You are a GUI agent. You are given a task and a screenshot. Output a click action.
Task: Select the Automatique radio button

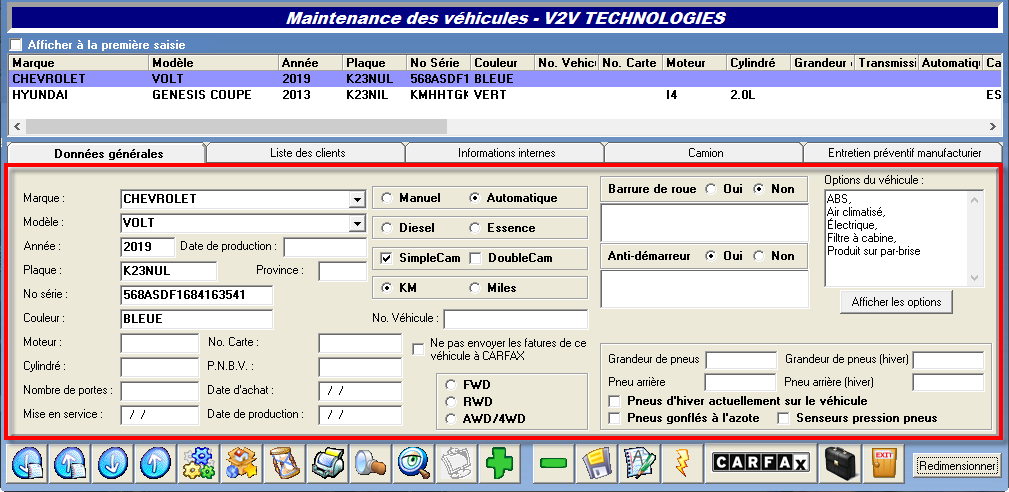point(475,198)
